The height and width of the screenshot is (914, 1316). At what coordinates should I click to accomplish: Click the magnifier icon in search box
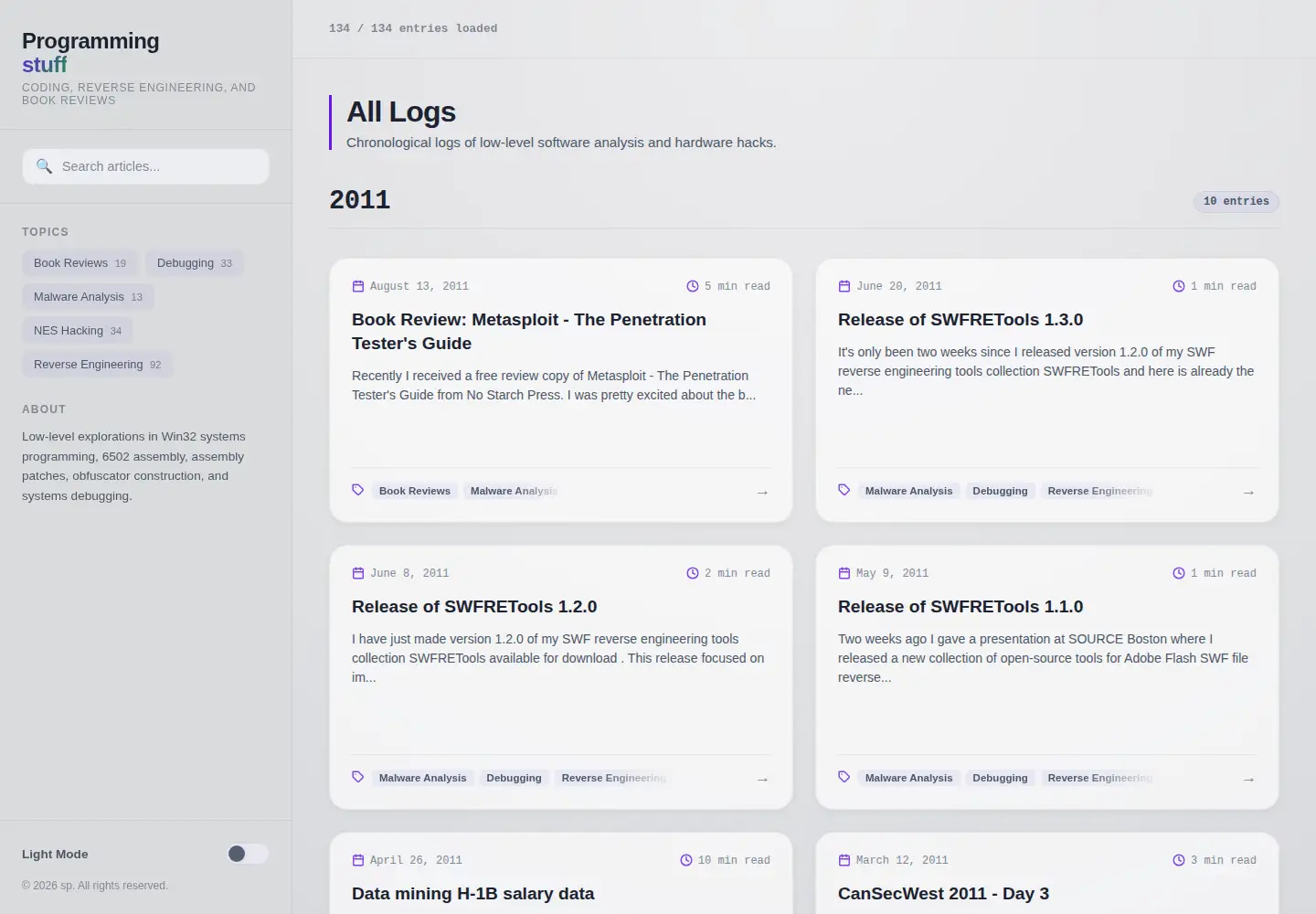(x=44, y=166)
